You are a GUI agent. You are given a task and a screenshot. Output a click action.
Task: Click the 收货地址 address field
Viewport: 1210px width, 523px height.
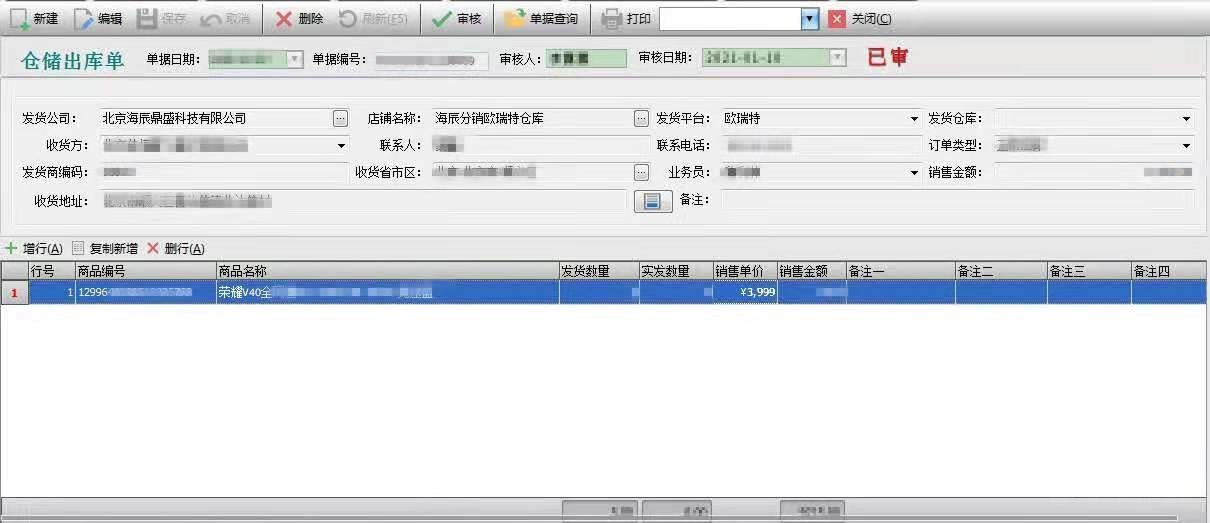(x=363, y=201)
